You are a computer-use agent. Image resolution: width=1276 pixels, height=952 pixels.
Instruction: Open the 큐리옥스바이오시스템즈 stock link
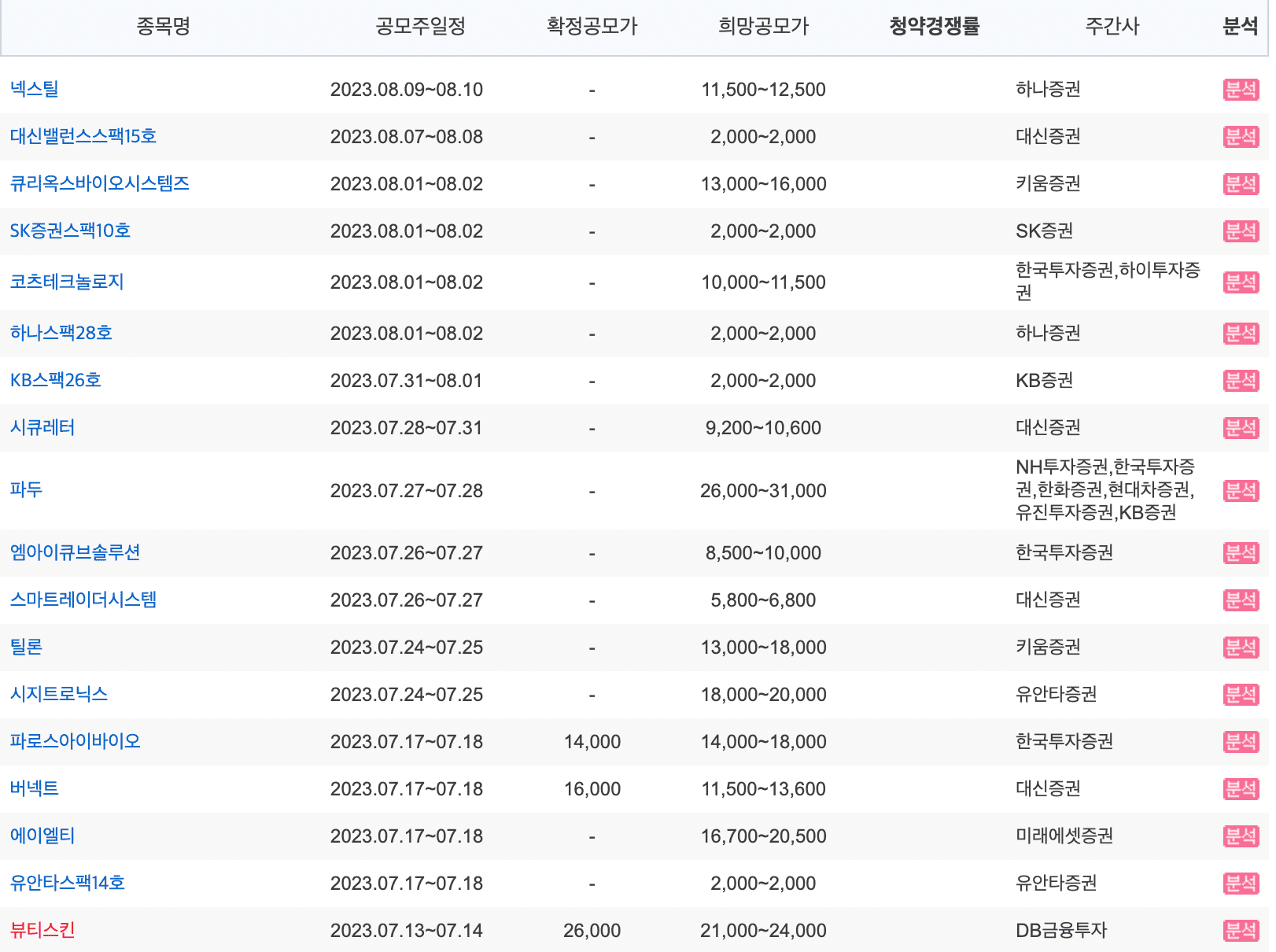[x=100, y=183]
